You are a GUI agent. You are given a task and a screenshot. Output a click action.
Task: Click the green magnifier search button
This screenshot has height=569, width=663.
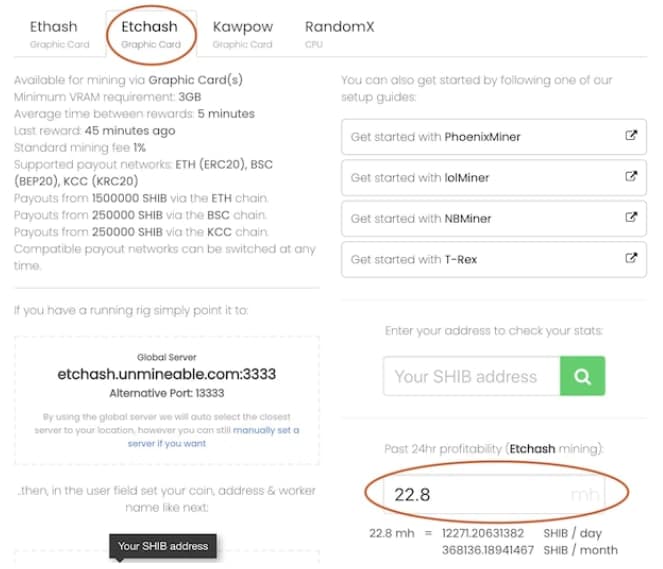pyautogui.click(x=581, y=377)
